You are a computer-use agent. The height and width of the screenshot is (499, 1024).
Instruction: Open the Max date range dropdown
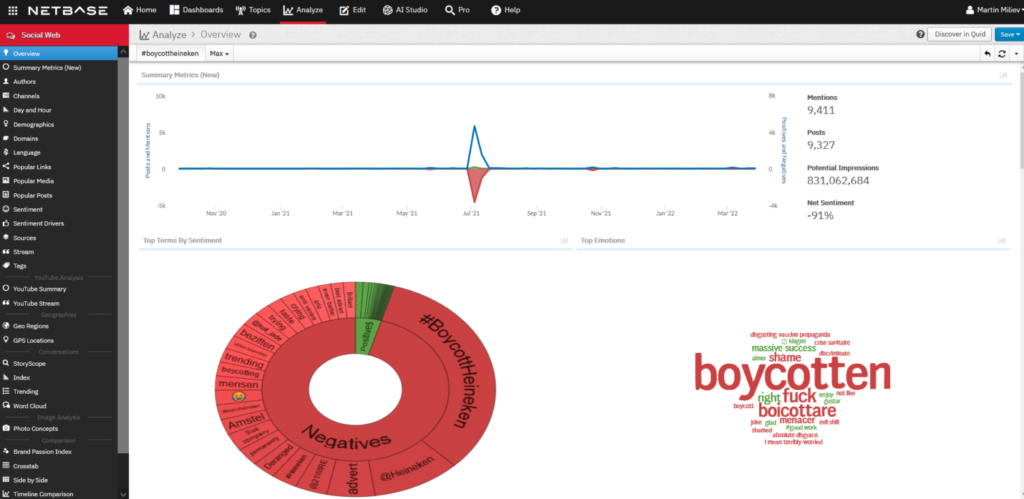(219, 54)
